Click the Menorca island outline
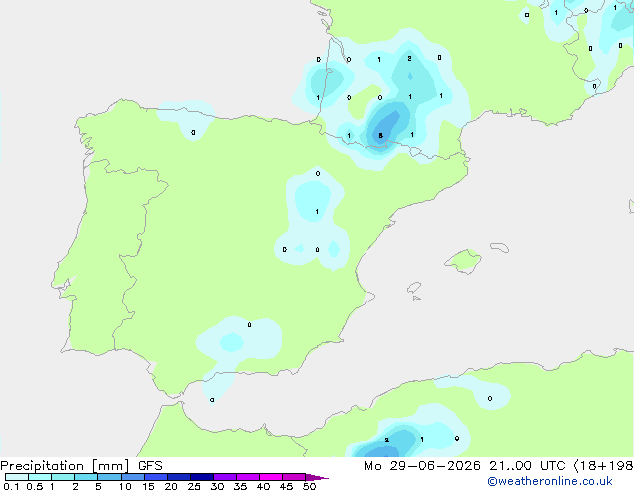The width and height of the screenshot is (634, 490). 499,247
